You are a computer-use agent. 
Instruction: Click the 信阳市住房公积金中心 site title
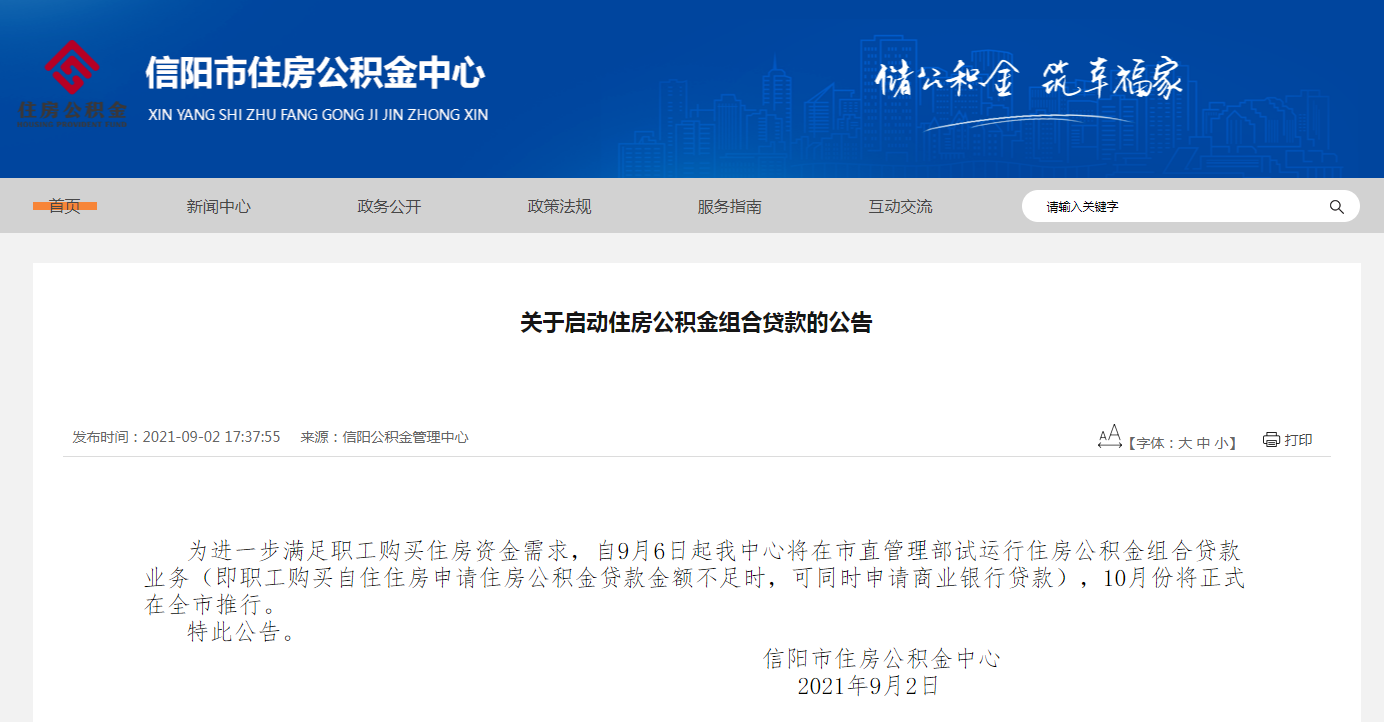coord(315,74)
